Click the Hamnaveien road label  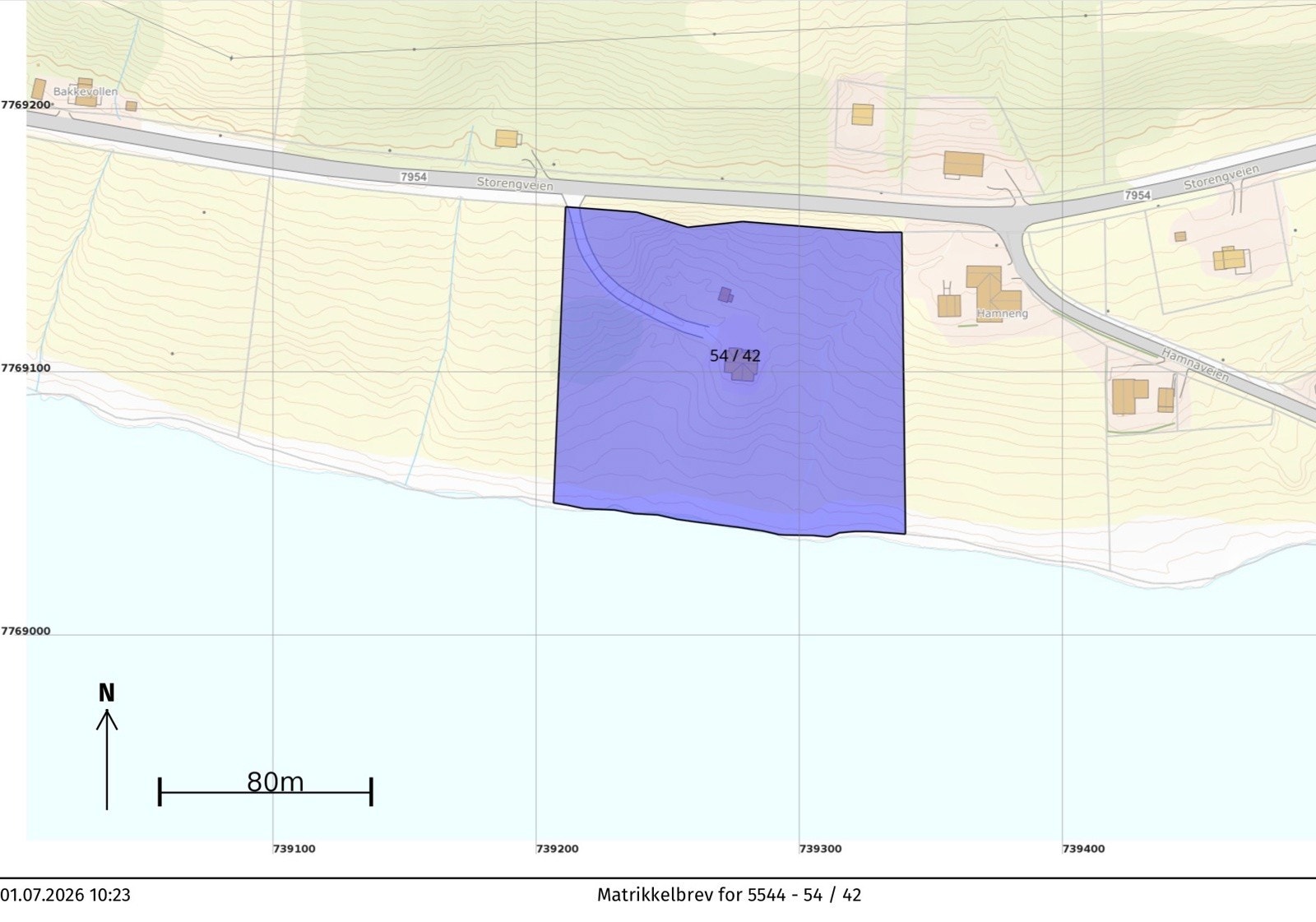(1195, 365)
